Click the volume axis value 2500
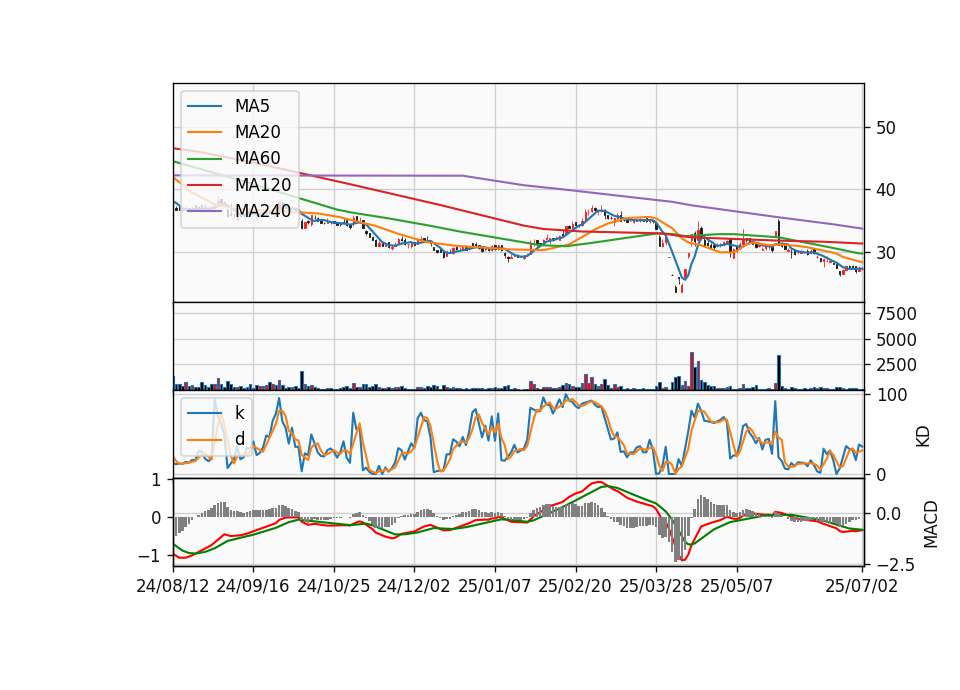This screenshot has width=960, height=690. click(896, 365)
